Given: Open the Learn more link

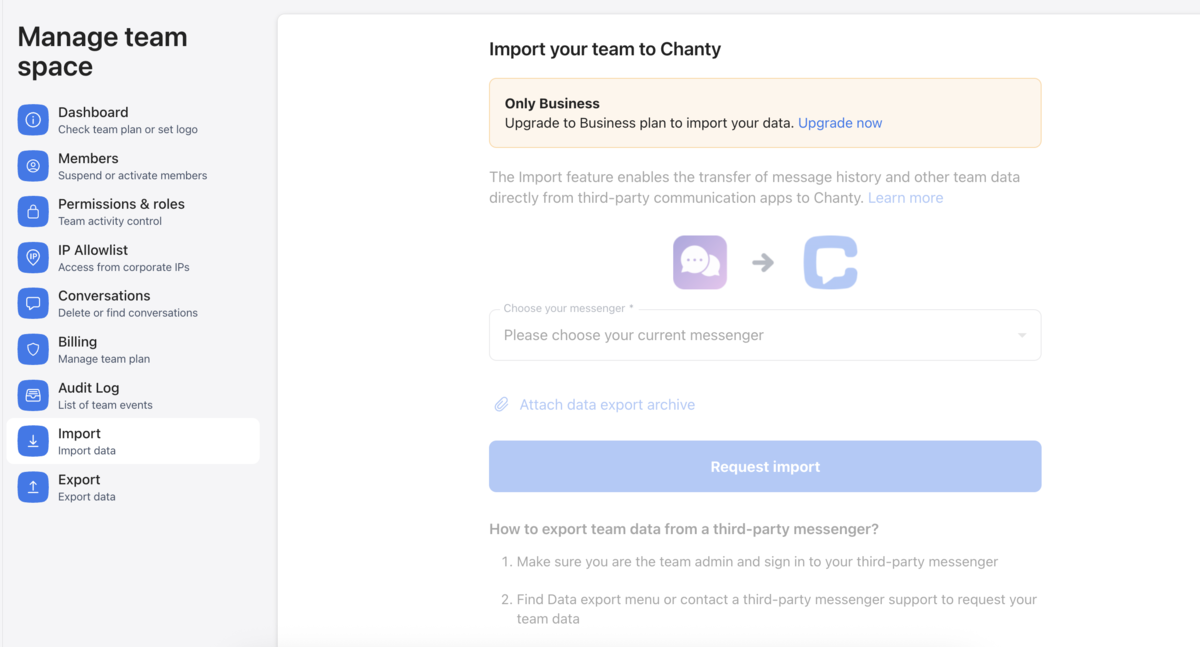Looking at the screenshot, I should 905,197.
